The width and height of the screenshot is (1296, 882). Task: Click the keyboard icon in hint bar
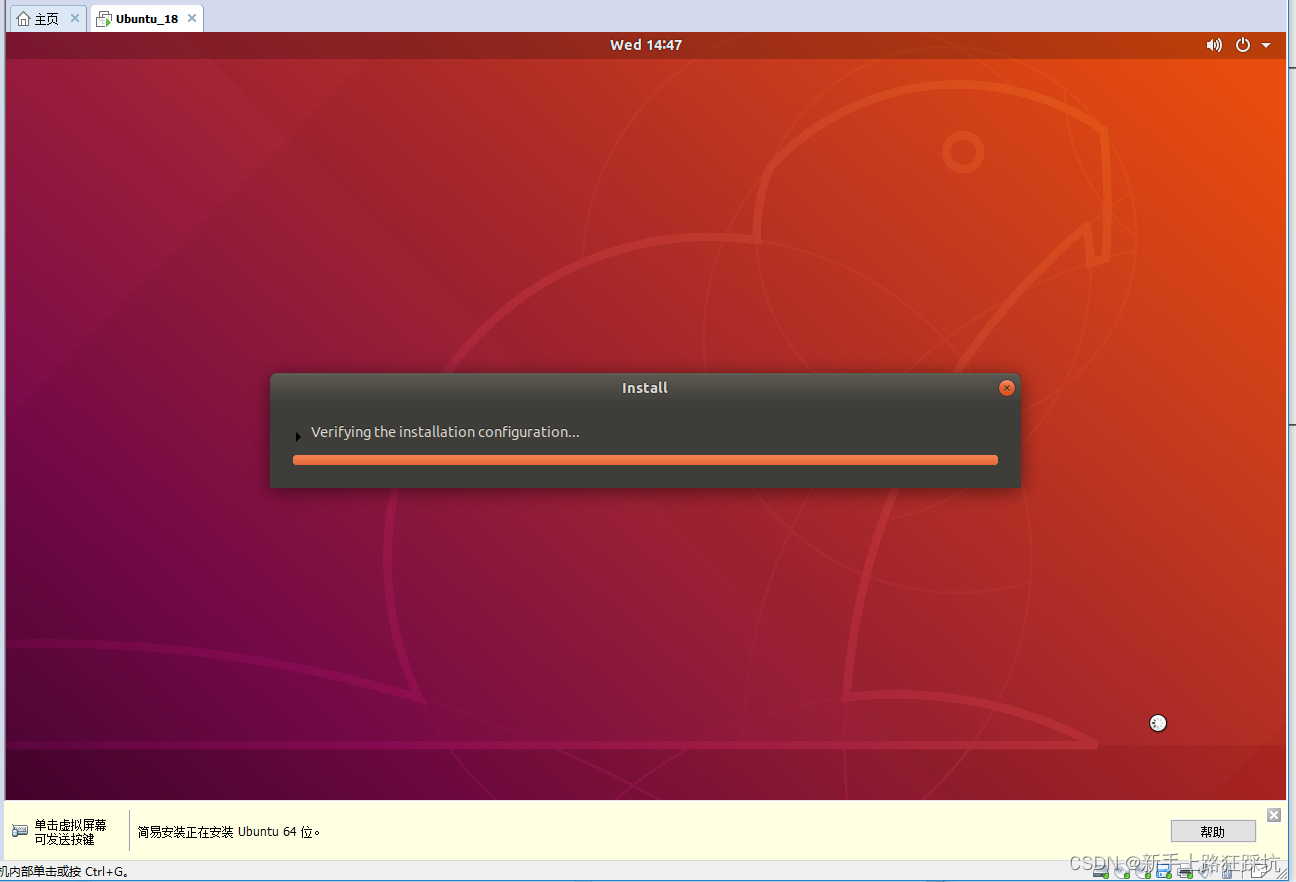pyautogui.click(x=20, y=831)
